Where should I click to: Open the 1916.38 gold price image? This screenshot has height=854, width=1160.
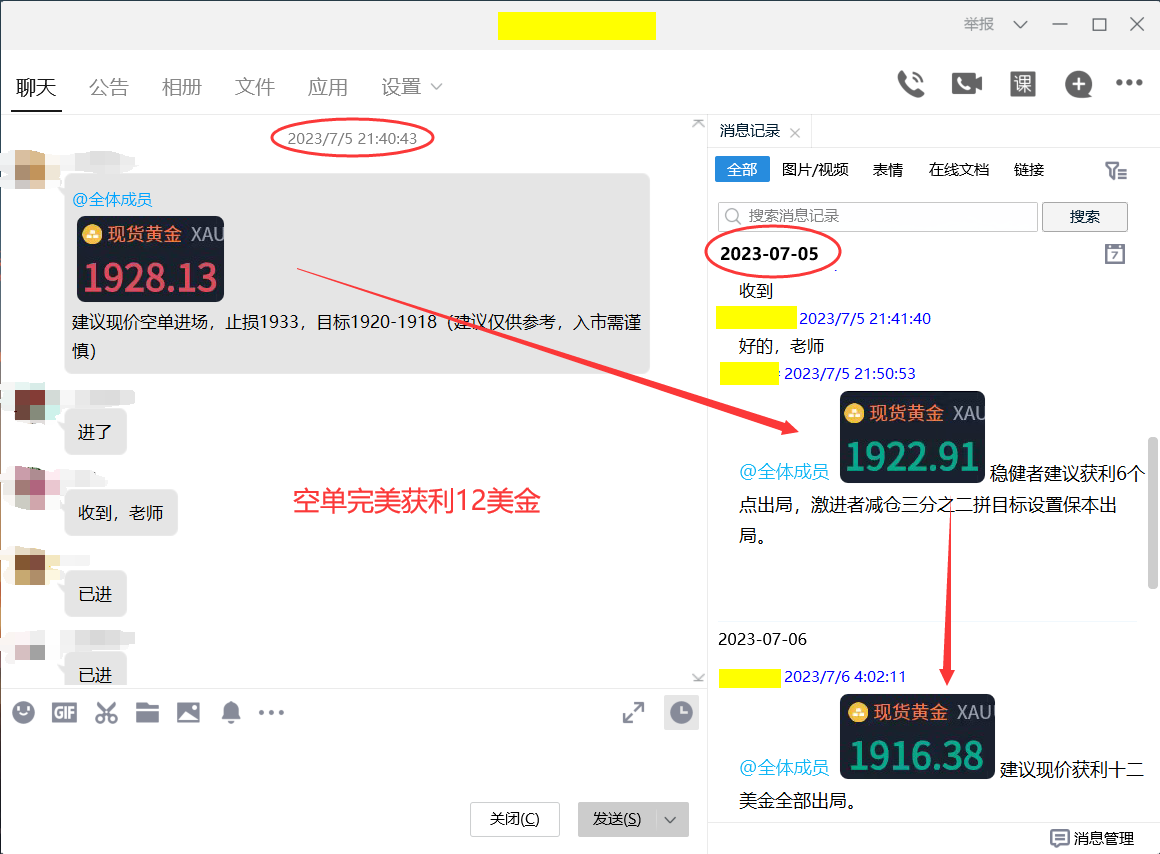(x=917, y=736)
